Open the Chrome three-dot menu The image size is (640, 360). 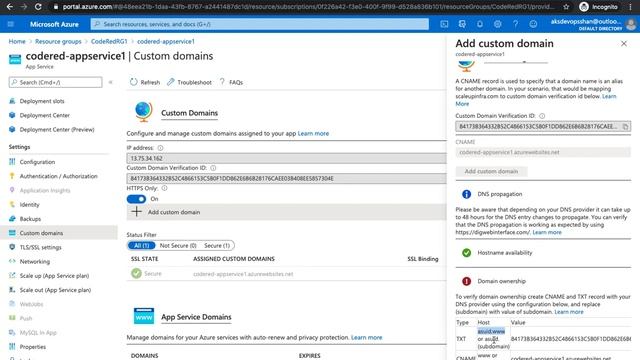[630, 7]
